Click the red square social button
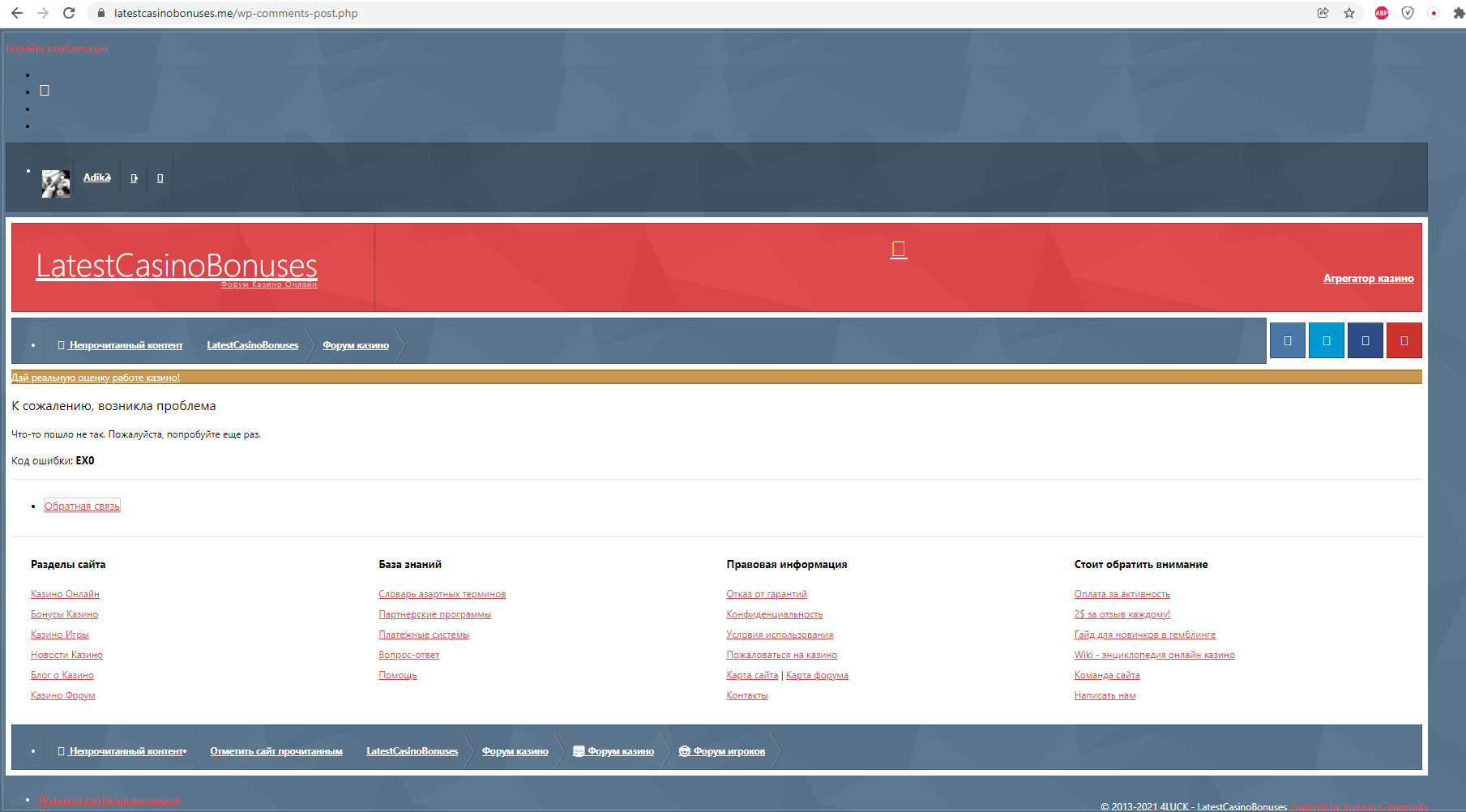Image resolution: width=1466 pixels, height=812 pixels. (x=1404, y=340)
